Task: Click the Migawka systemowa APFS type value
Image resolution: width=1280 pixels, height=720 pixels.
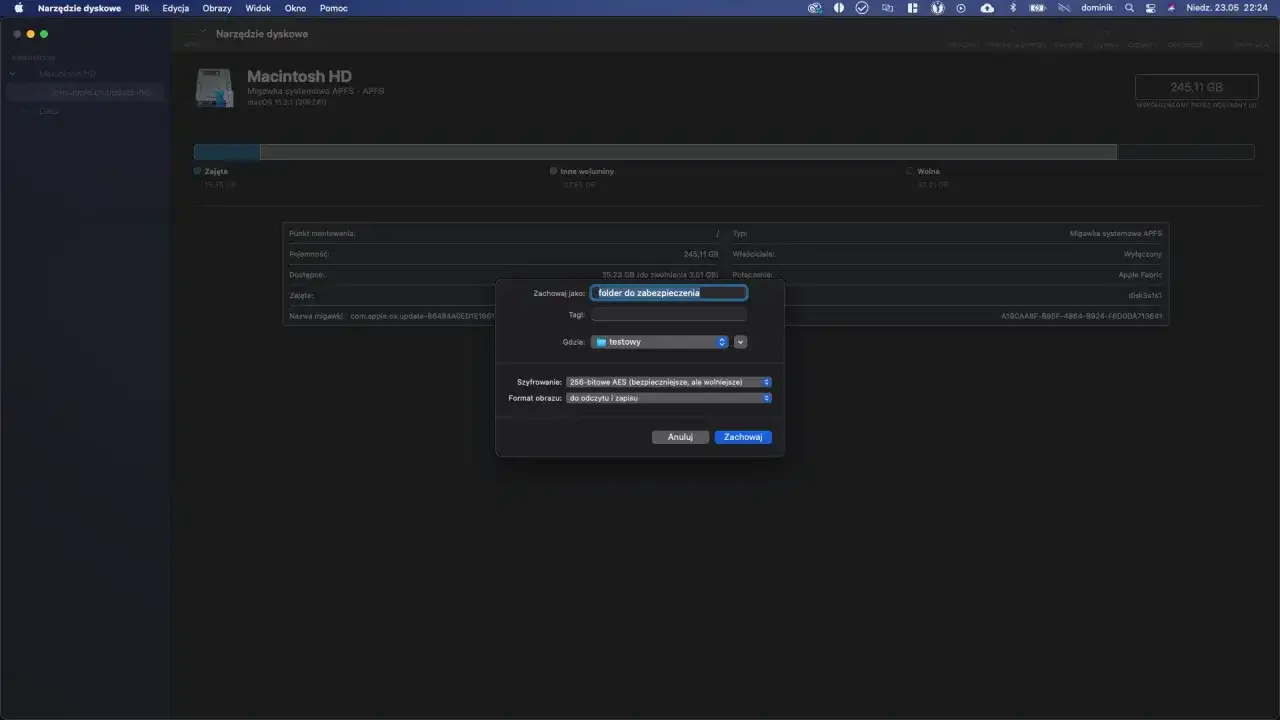Action: point(1116,233)
